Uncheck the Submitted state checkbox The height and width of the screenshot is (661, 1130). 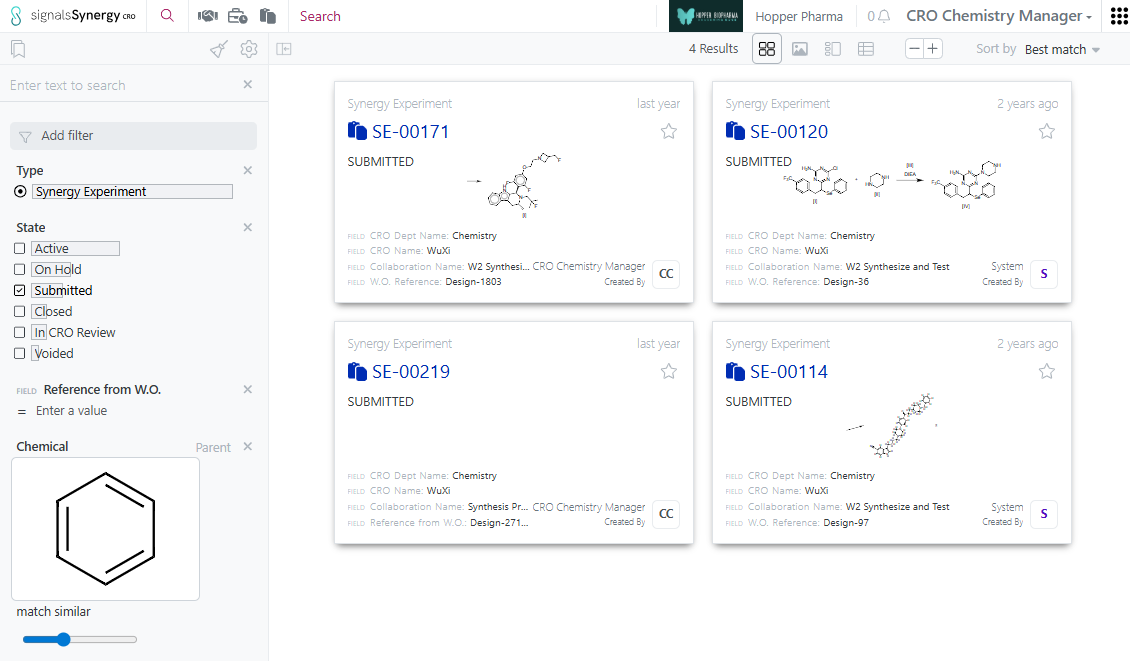[x=20, y=290]
